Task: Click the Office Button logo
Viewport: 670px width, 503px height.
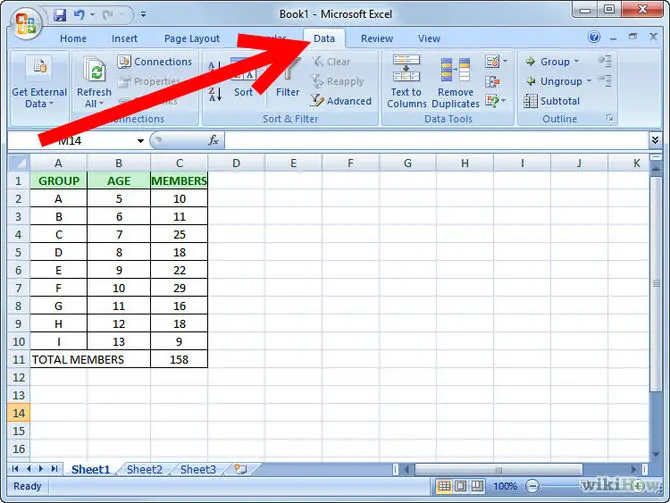Action: point(22,20)
